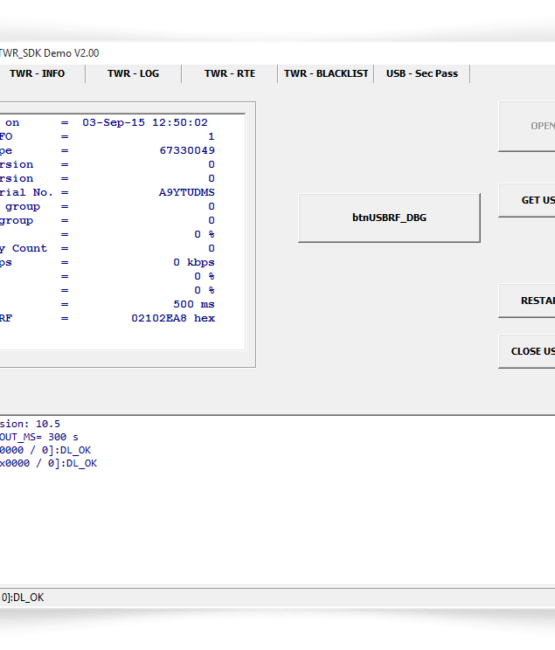The width and height of the screenshot is (555, 650).
Task: Click the log line ending 10.5
Action: [30, 424]
